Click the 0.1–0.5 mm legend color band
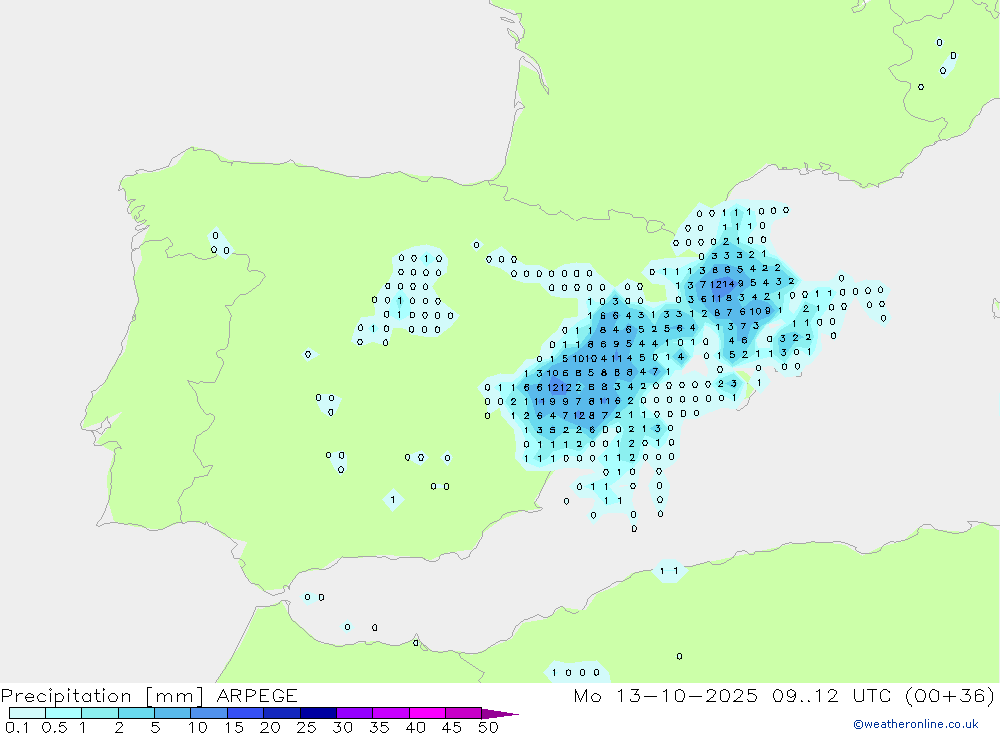Viewport: 1000px width, 733px height. [27, 713]
